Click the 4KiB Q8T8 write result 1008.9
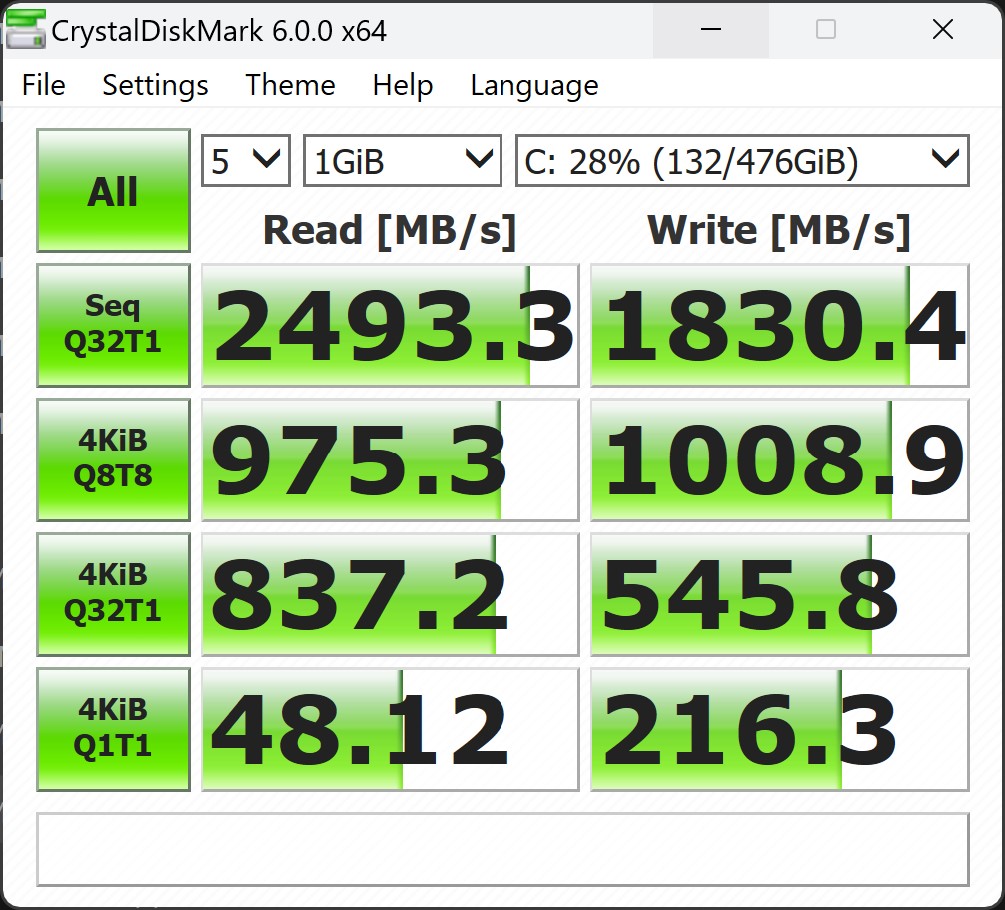1005x910 pixels. click(x=779, y=459)
